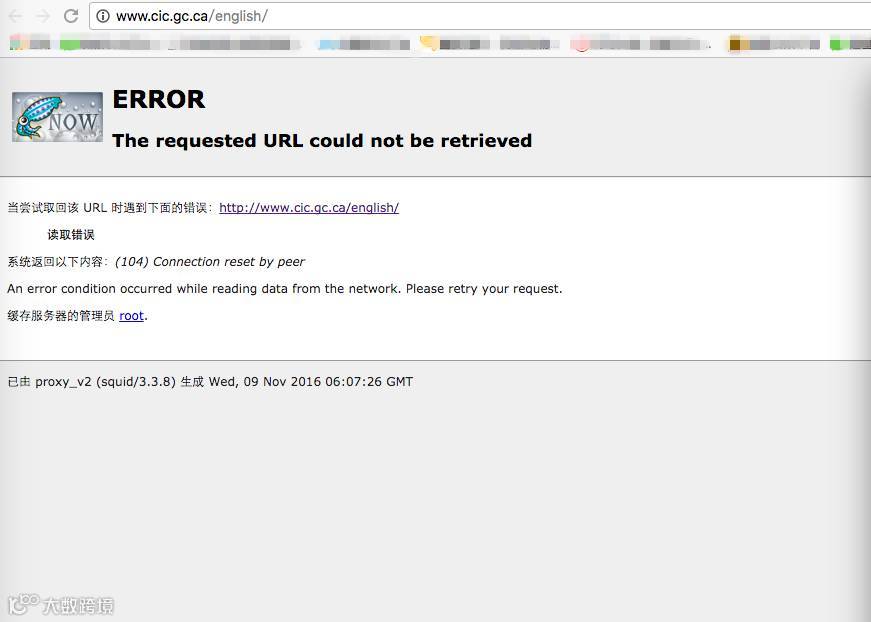Click the proxy_v2 squid/3.3.8 footer line
This screenshot has height=622, width=871.
[x=210, y=382]
